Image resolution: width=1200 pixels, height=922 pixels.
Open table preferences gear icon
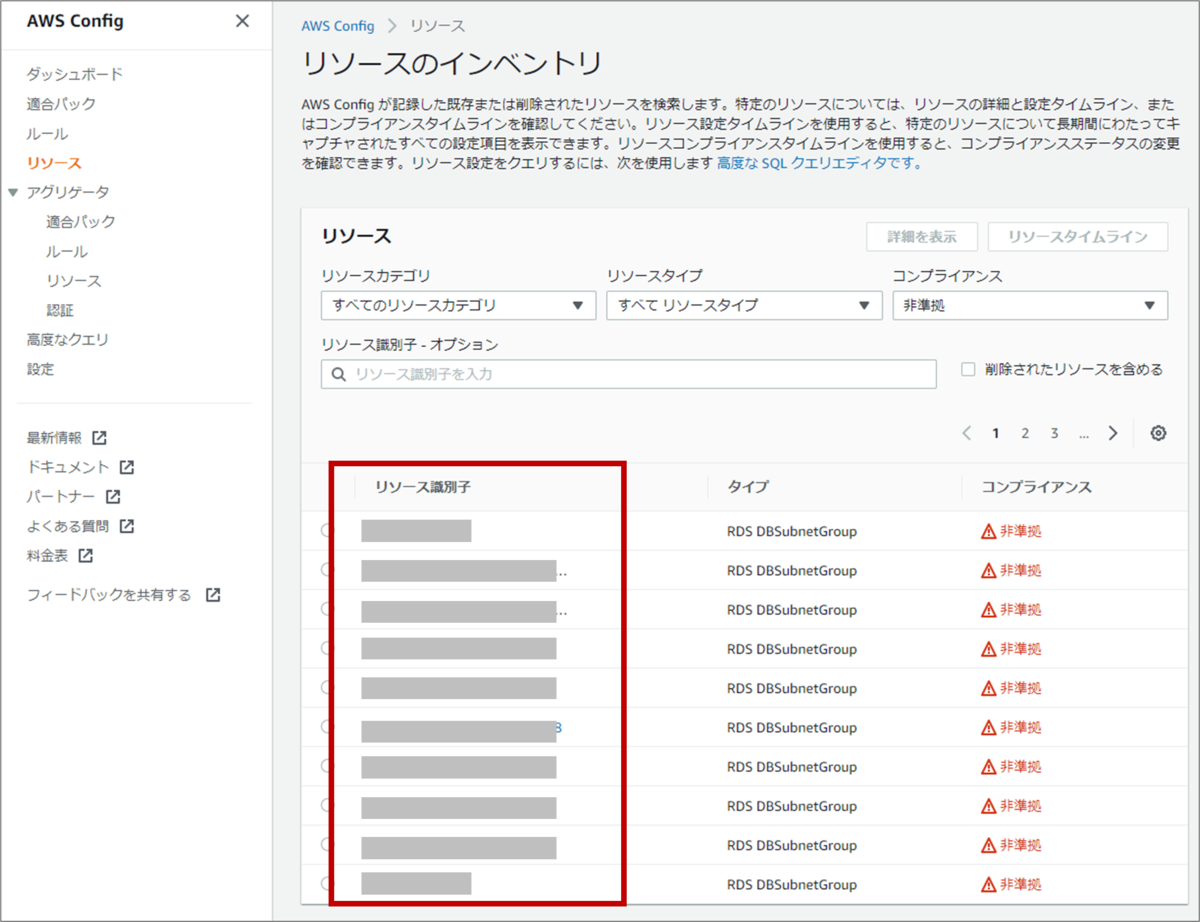(1158, 434)
